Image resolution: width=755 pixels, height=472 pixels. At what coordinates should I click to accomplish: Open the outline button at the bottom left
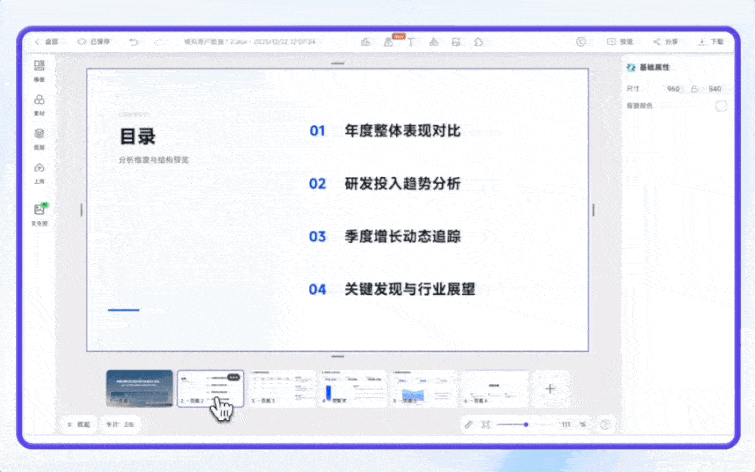pos(79,424)
